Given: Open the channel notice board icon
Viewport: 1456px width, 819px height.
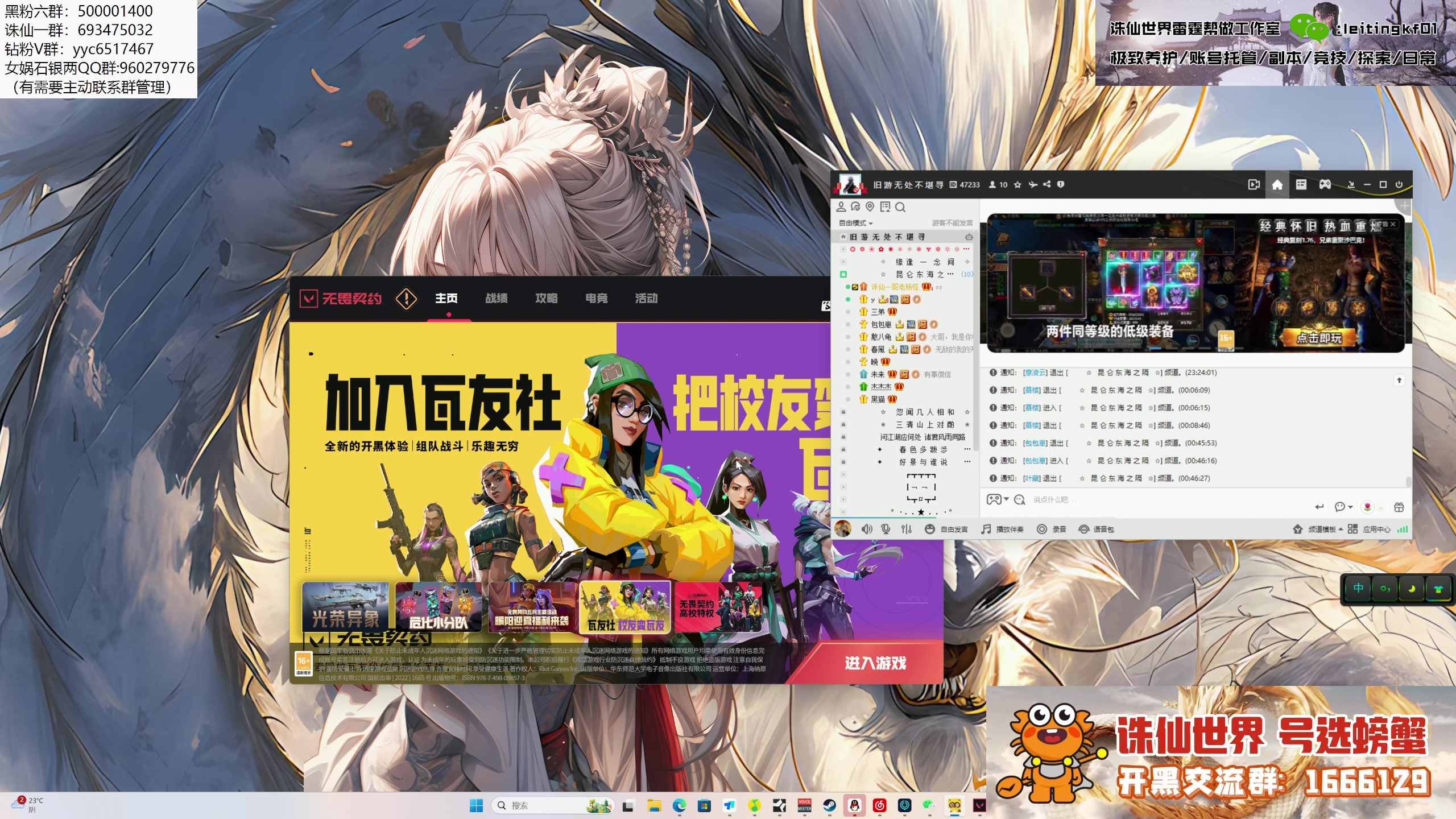Looking at the screenshot, I should 885,207.
